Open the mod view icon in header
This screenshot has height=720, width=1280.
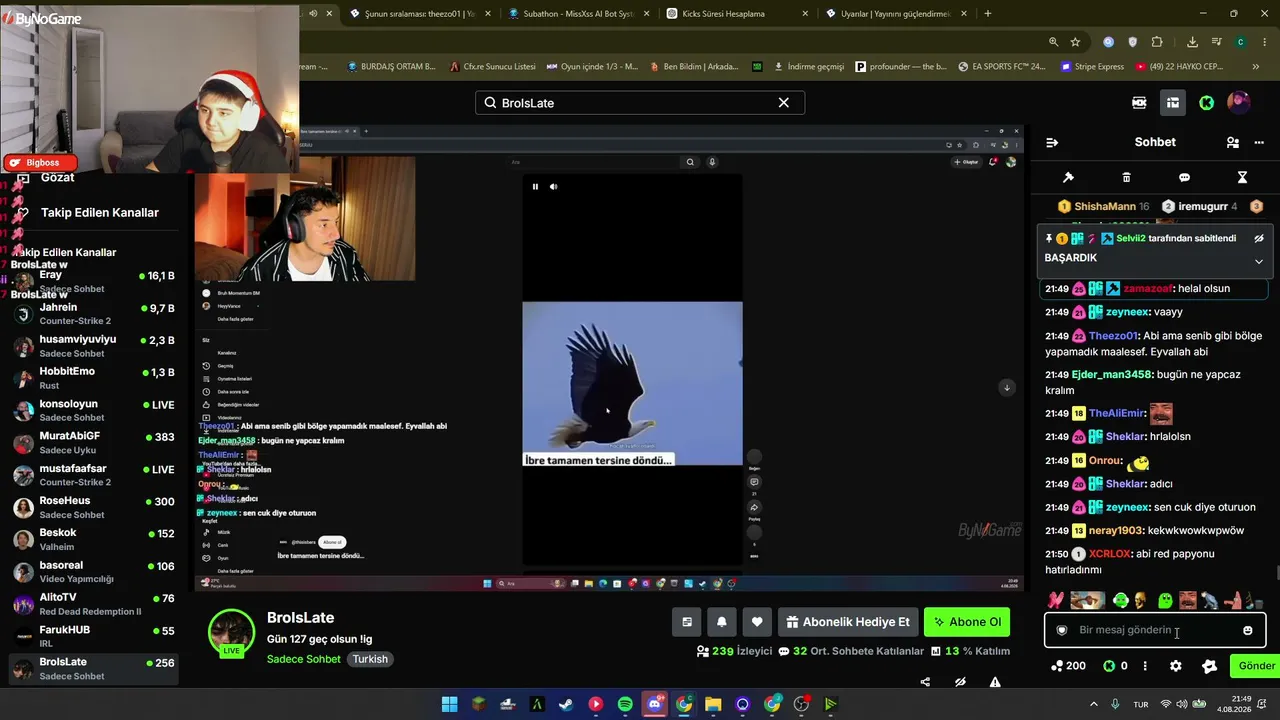point(1139,103)
